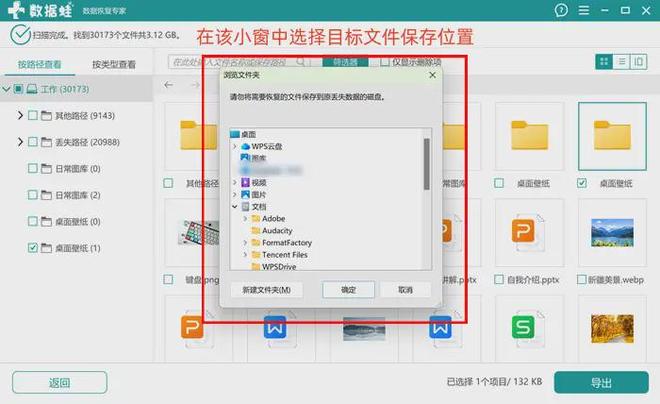Check the 其他路径 (9143) checkbox
The image size is (660, 404).
pos(33,116)
